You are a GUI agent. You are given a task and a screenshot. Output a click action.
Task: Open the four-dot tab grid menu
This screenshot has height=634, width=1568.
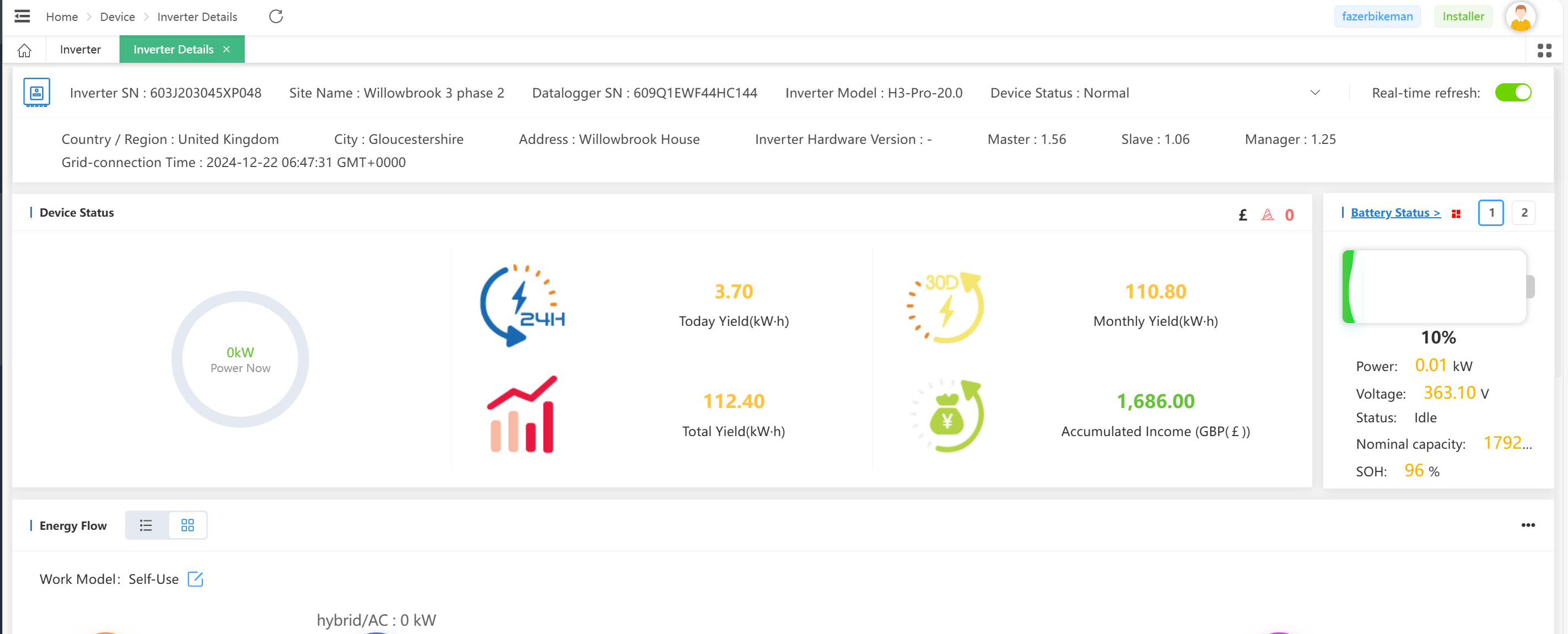[x=1544, y=50]
